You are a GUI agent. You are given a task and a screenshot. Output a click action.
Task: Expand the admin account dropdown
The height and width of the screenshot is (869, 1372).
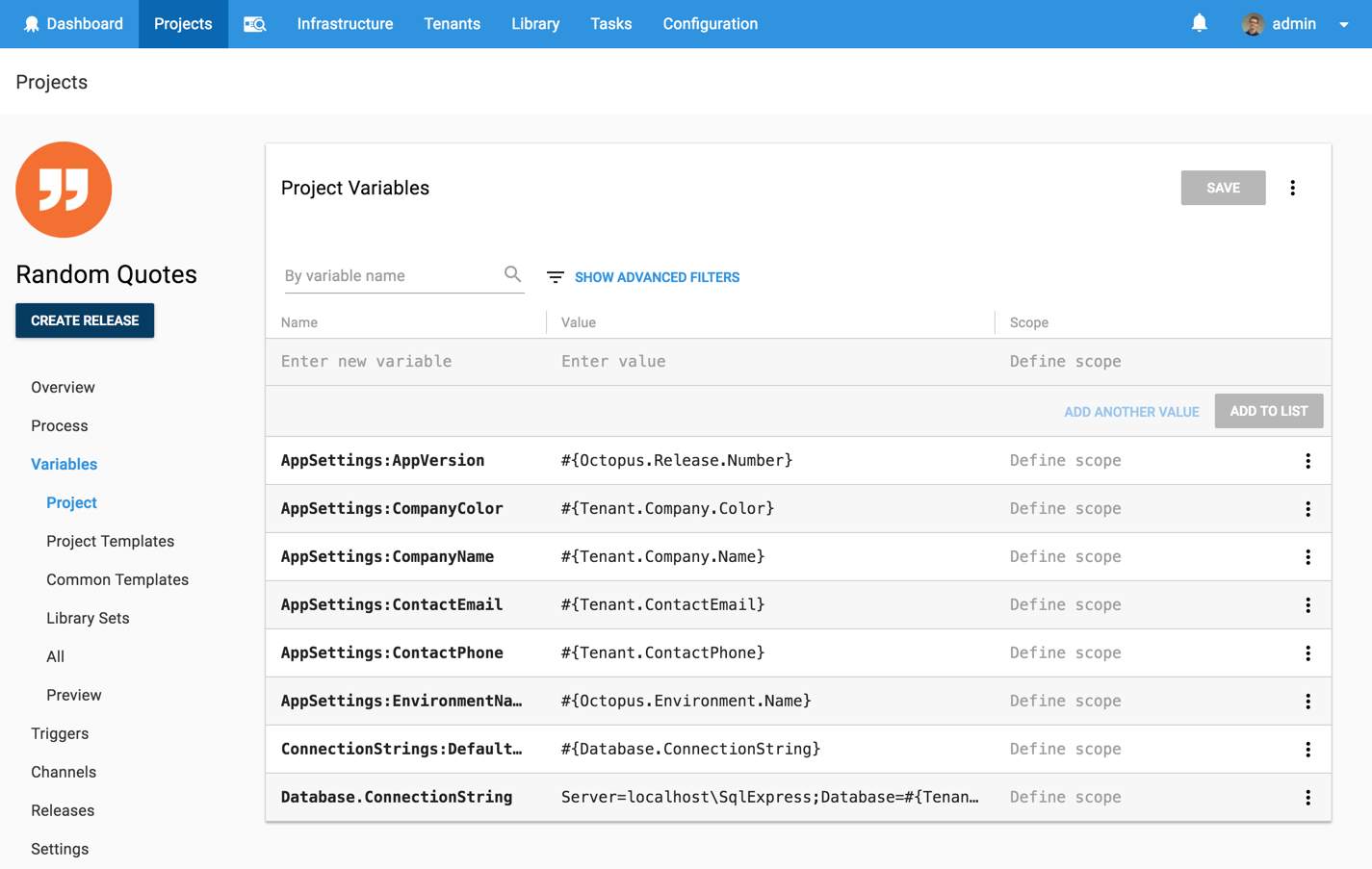[x=1344, y=23]
